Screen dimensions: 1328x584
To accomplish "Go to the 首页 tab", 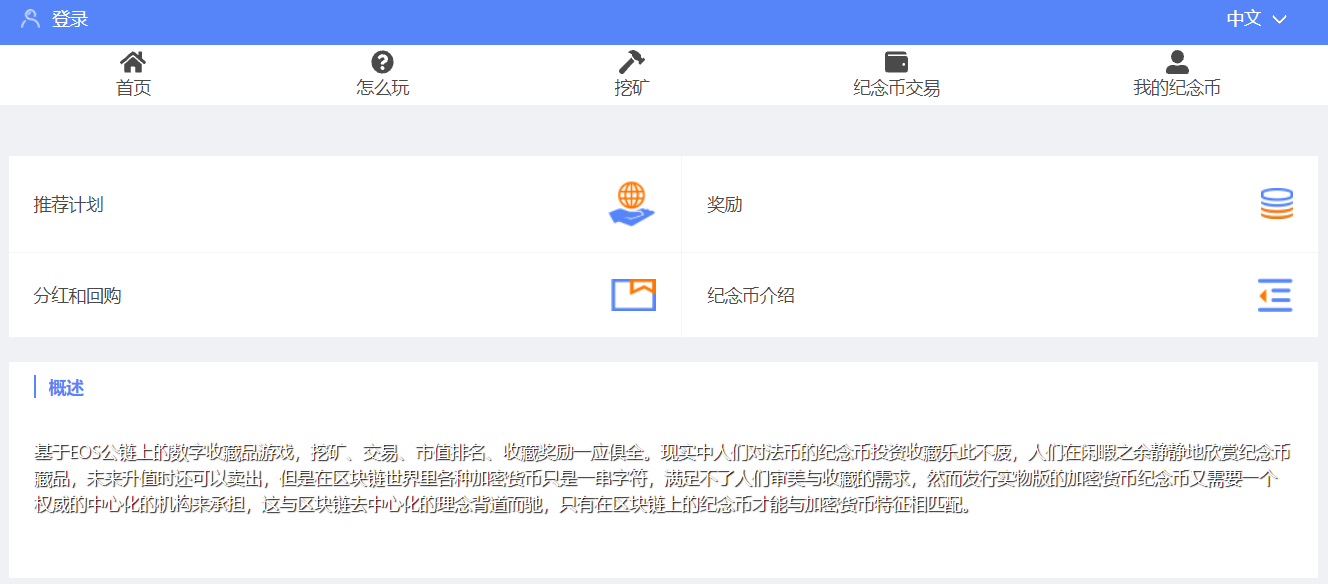I will point(133,88).
